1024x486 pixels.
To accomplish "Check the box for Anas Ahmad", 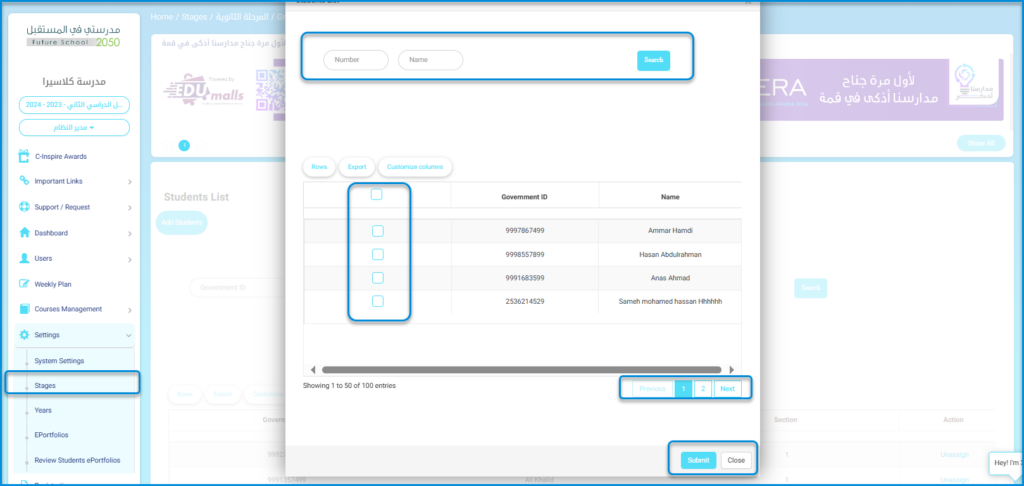I will (377, 278).
